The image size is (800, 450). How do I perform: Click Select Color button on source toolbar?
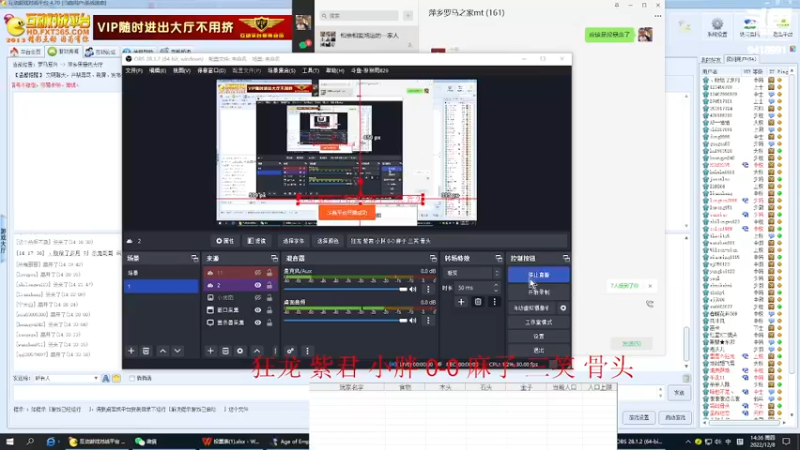tap(328, 241)
